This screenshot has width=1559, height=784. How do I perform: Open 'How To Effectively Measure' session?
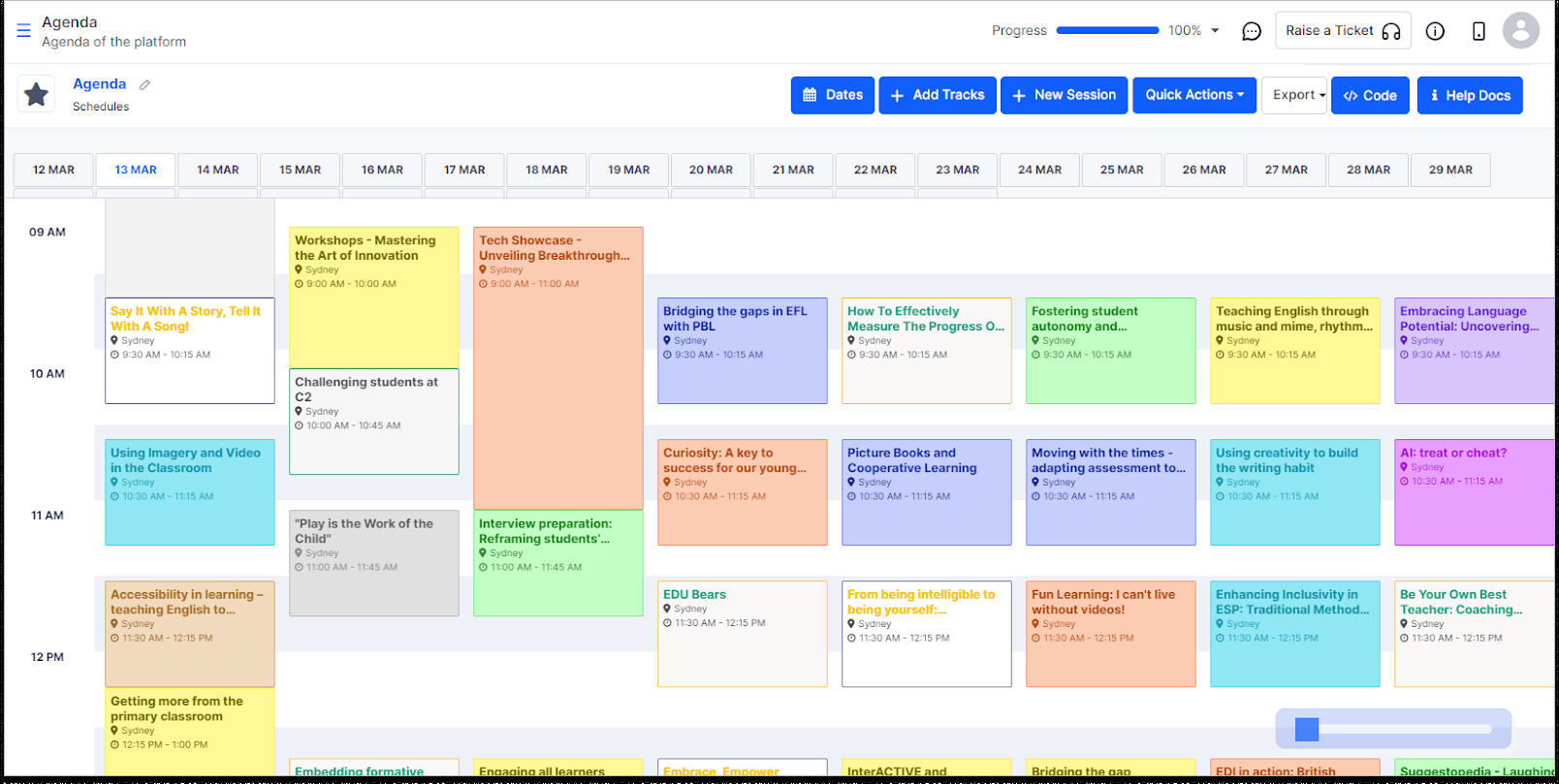click(927, 351)
